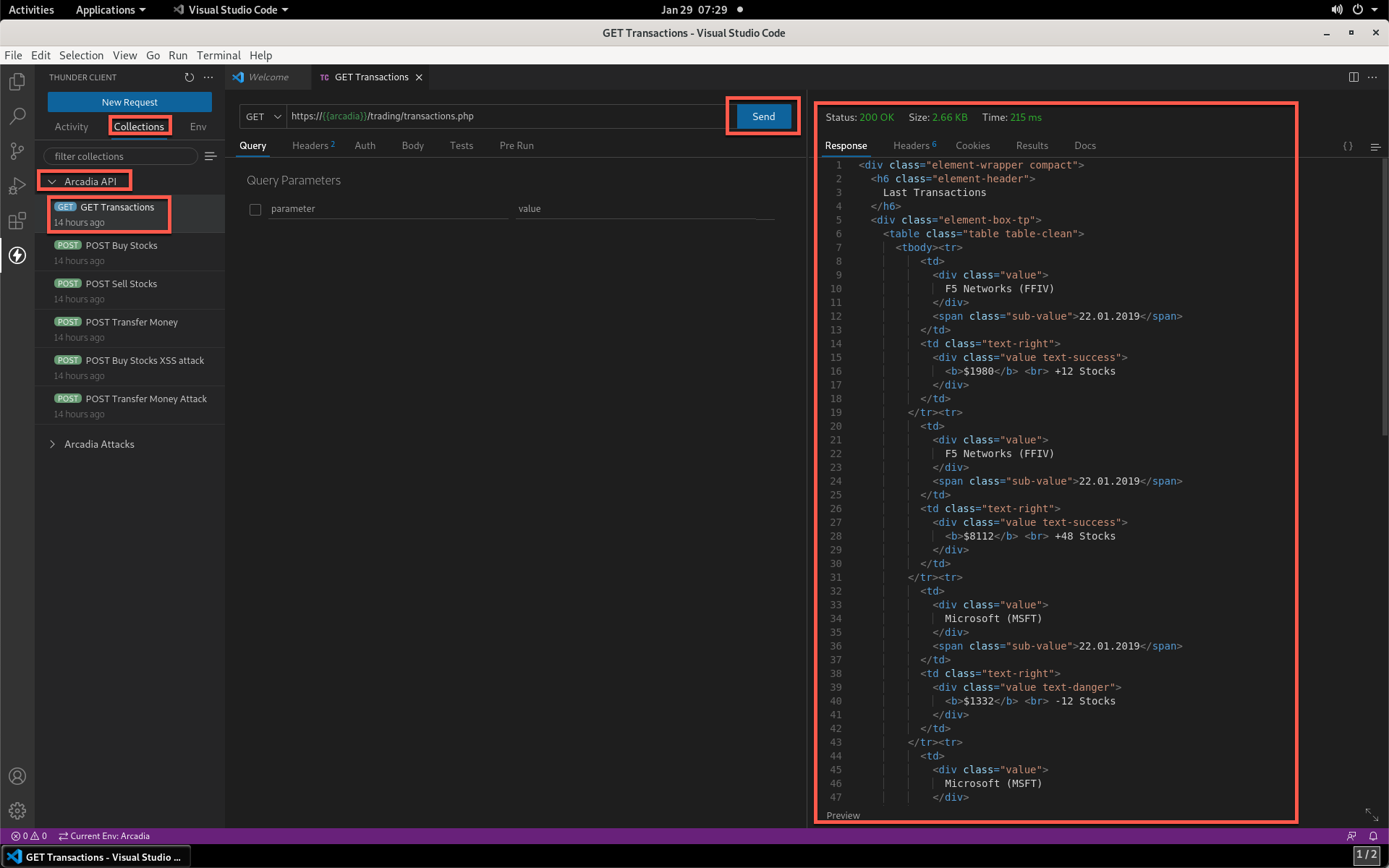The height and width of the screenshot is (868, 1389).
Task: Switch to the Pre Run tab
Action: [x=517, y=145]
